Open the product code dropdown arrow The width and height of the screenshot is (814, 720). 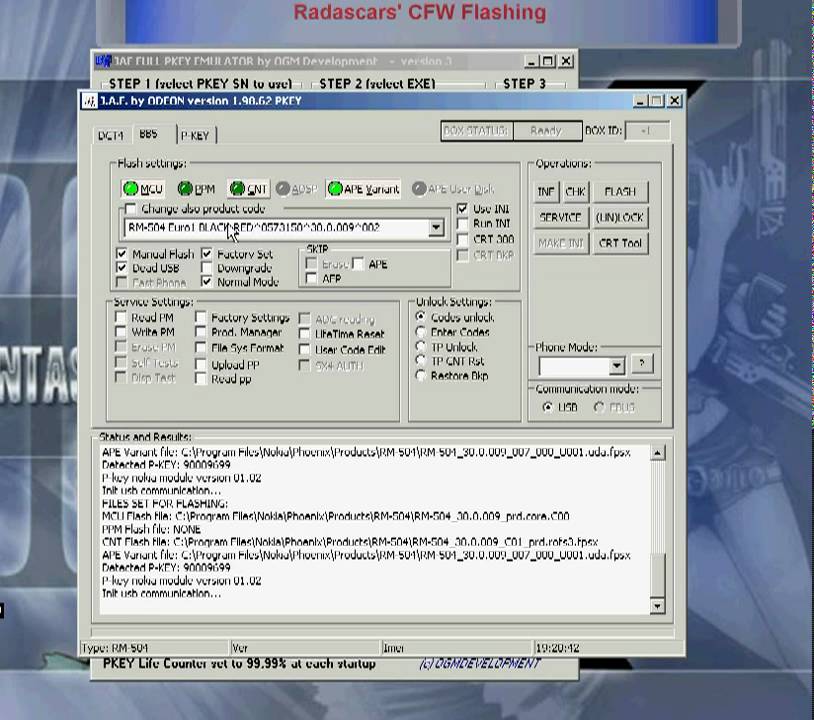(436, 227)
